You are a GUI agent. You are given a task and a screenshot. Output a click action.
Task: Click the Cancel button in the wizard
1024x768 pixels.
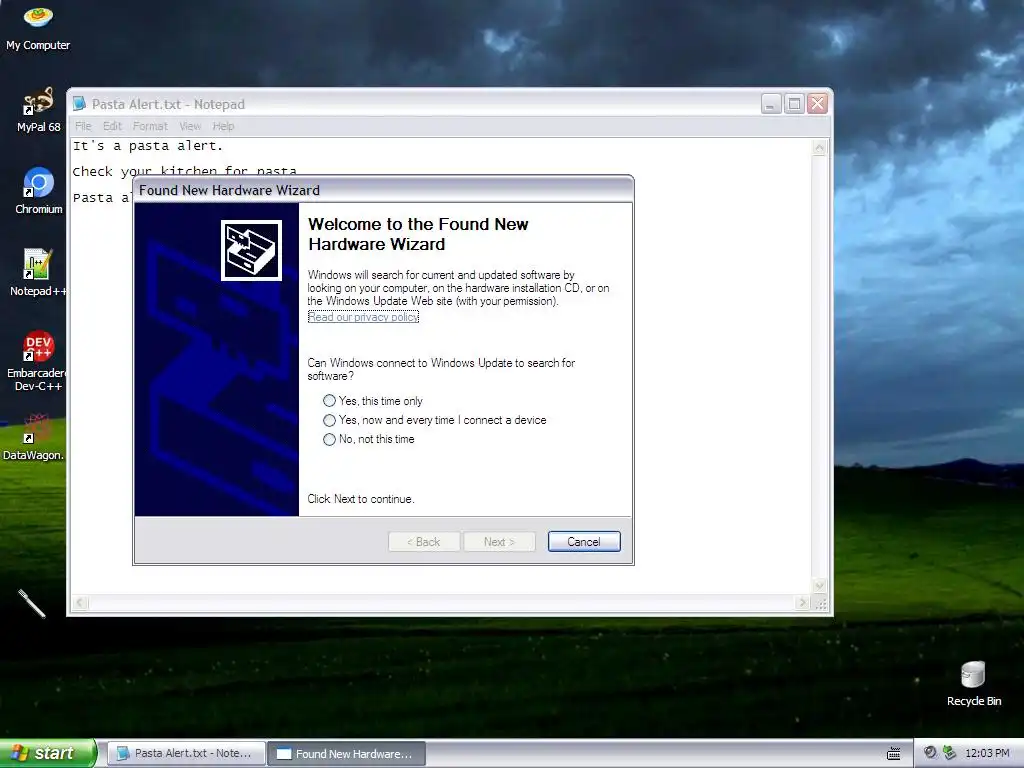pyautogui.click(x=584, y=541)
